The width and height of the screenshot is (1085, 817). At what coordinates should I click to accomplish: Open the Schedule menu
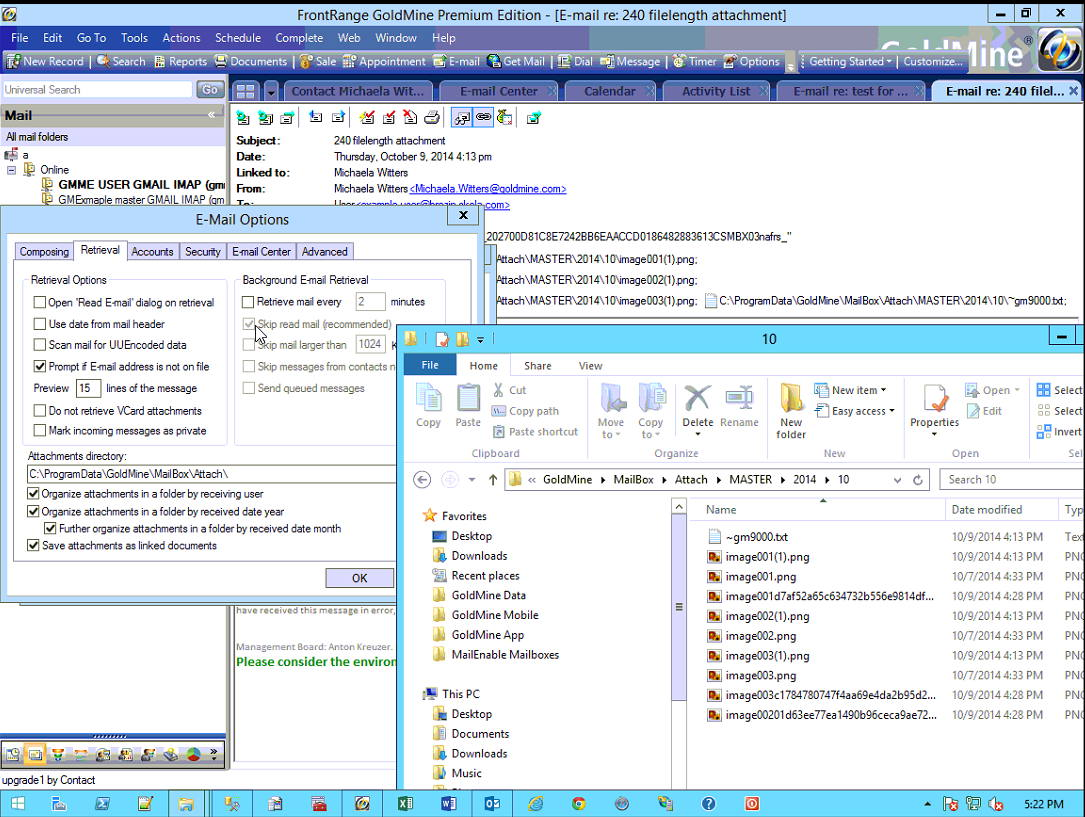click(237, 38)
